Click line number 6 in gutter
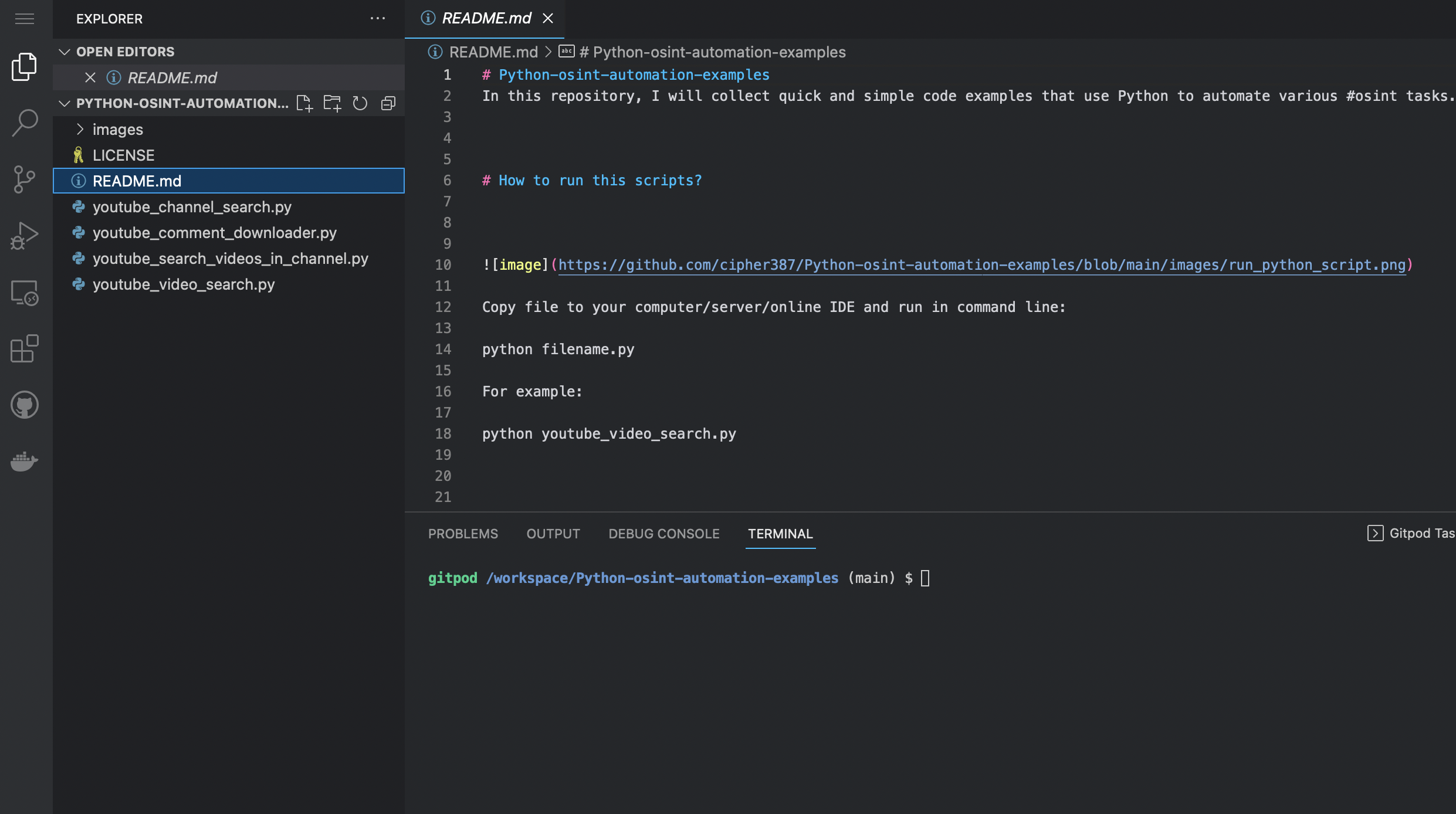The width and height of the screenshot is (1456, 814). pos(447,181)
